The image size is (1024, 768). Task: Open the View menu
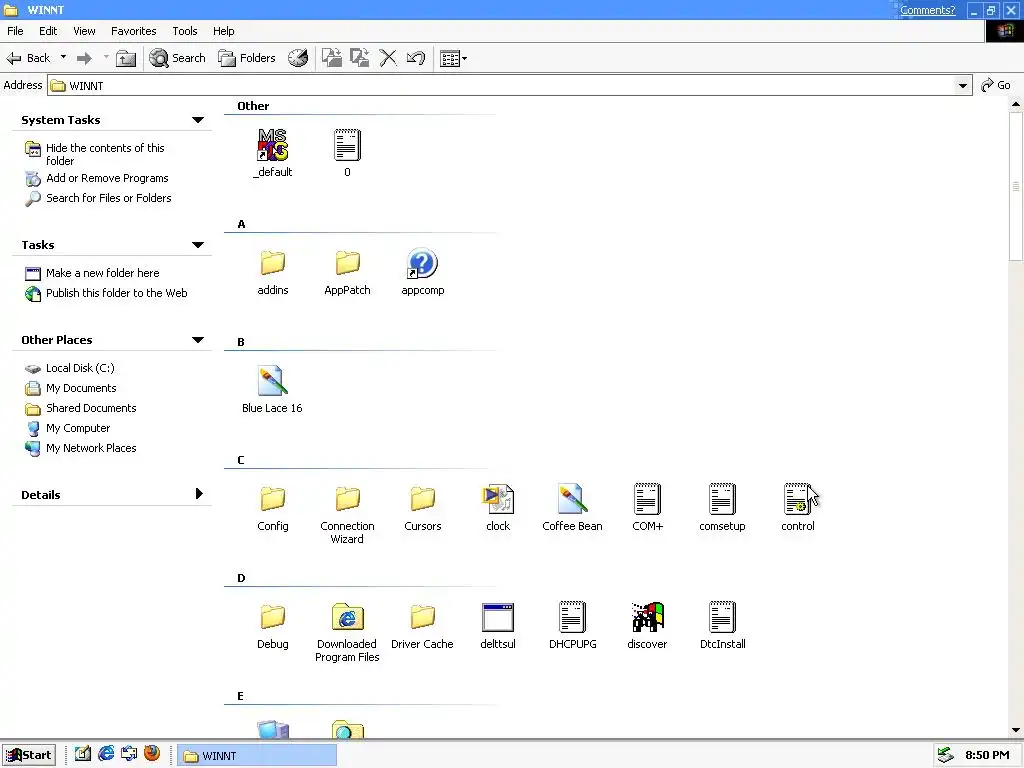click(84, 31)
